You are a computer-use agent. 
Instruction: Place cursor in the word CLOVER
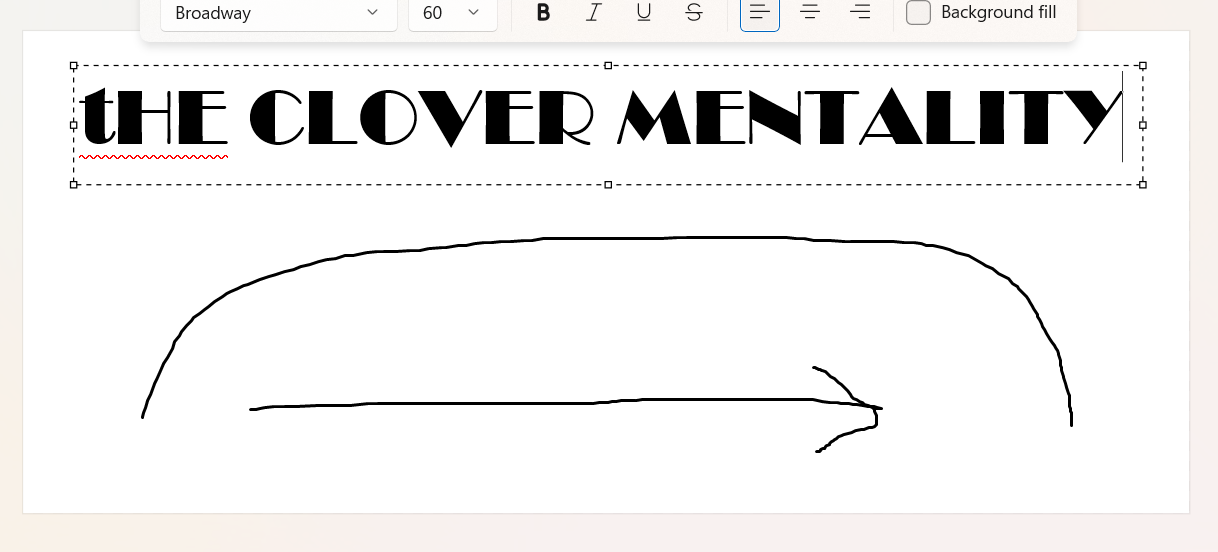pyautogui.click(x=421, y=116)
